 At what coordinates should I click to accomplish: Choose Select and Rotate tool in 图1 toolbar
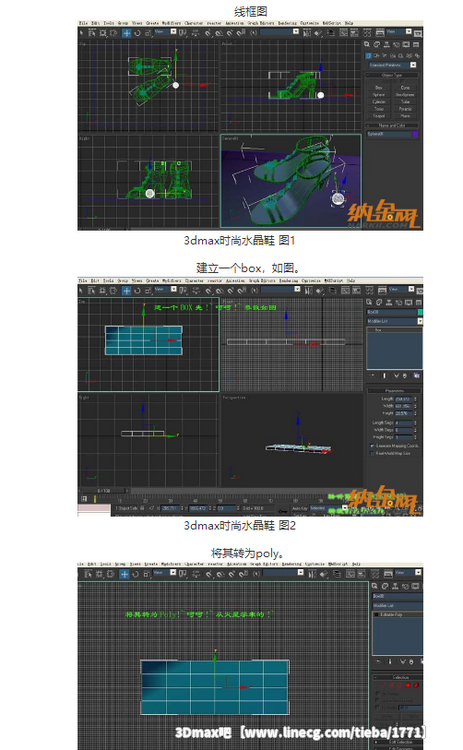(x=137, y=33)
